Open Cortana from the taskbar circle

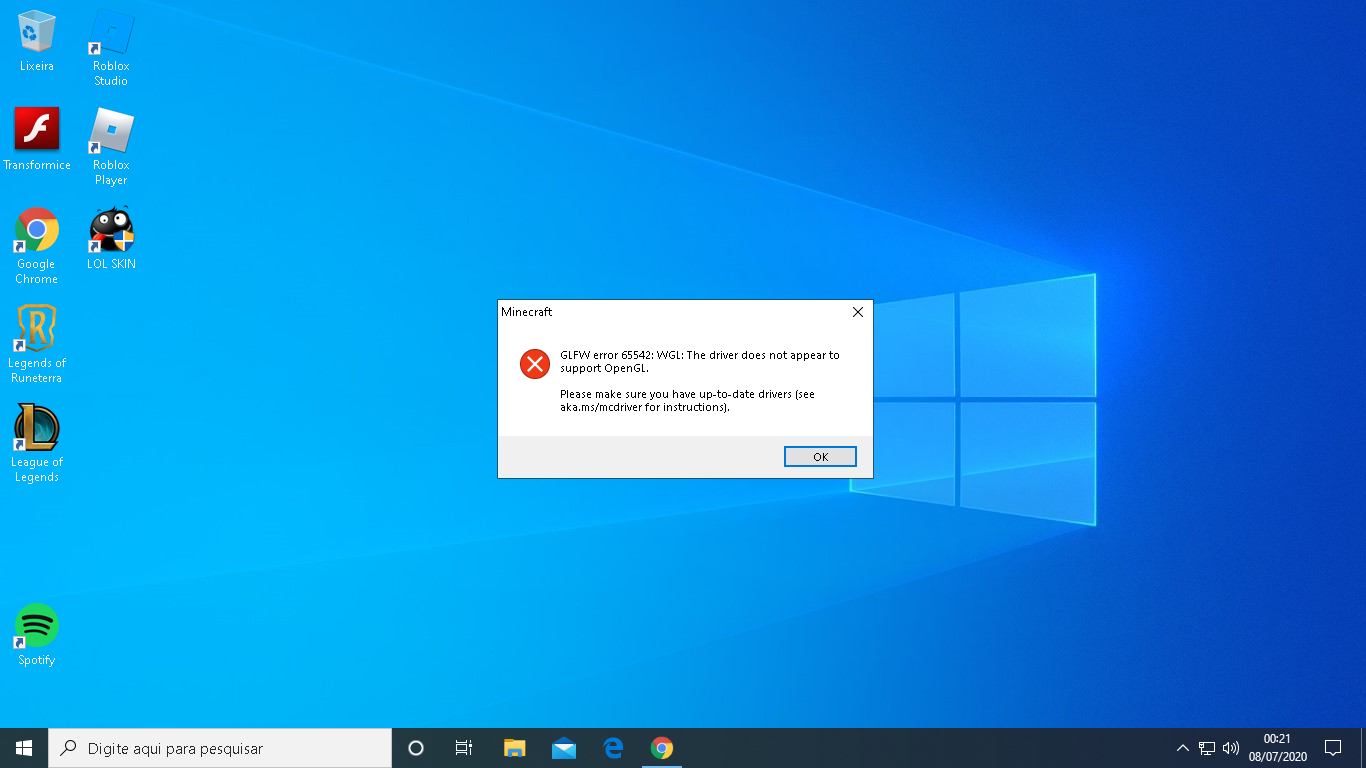click(416, 748)
